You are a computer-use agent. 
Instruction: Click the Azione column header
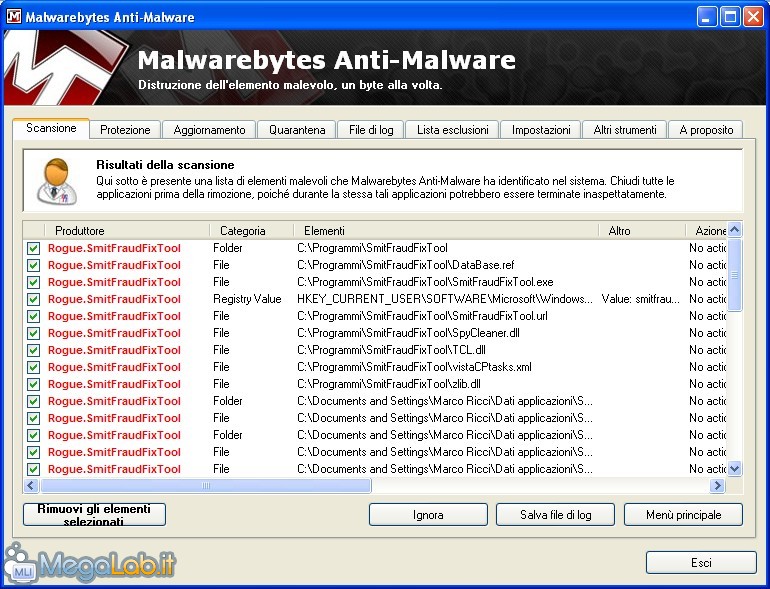706,230
